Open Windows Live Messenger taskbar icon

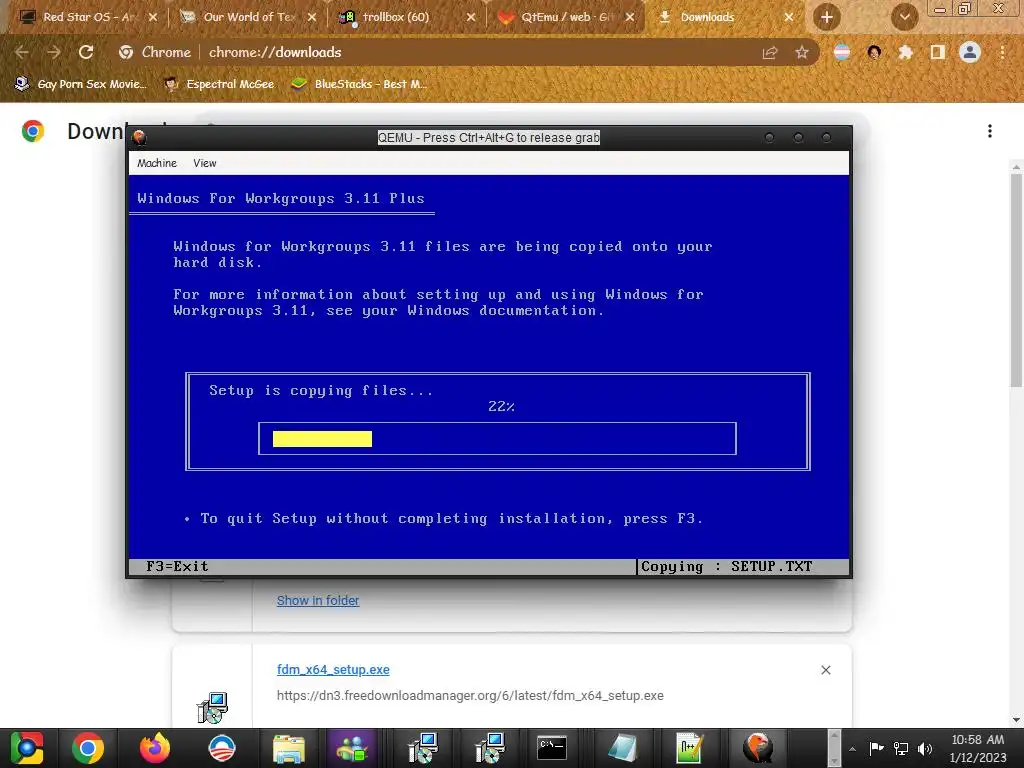(x=353, y=748)
